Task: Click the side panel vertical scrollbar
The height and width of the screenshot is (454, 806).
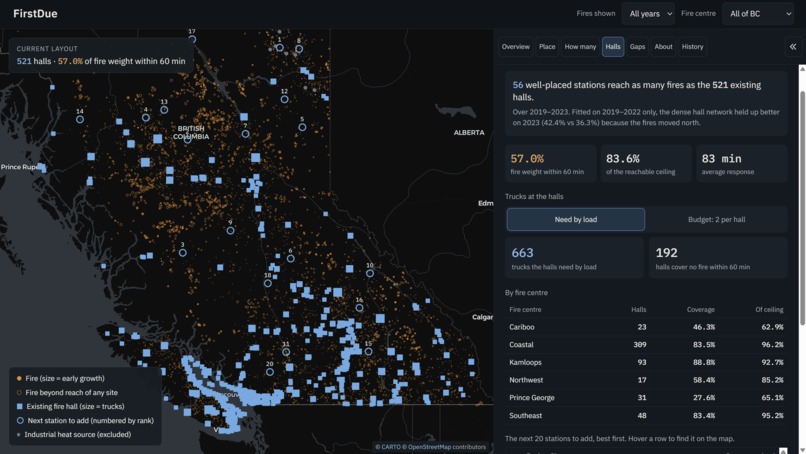Action: (802, 208)
